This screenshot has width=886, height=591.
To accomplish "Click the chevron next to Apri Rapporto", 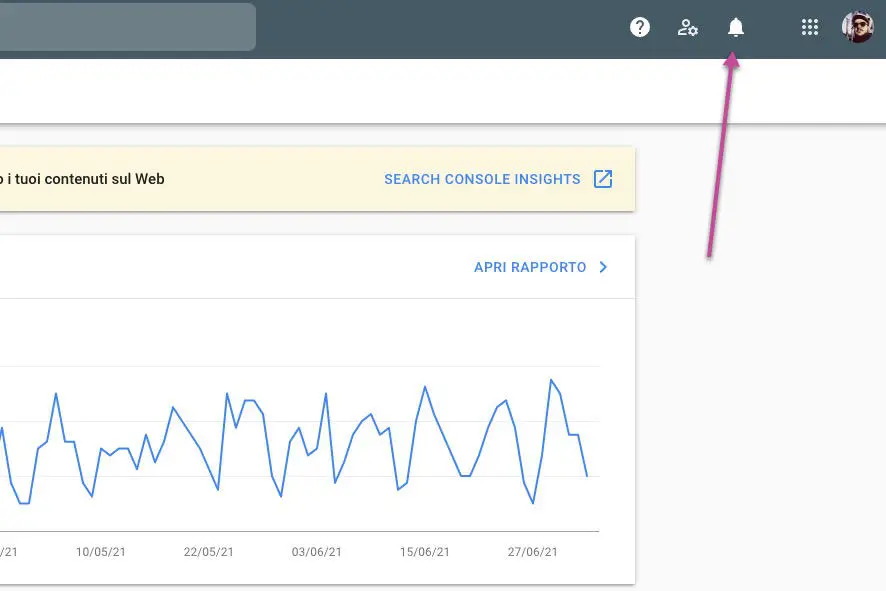I will point(603,267).
